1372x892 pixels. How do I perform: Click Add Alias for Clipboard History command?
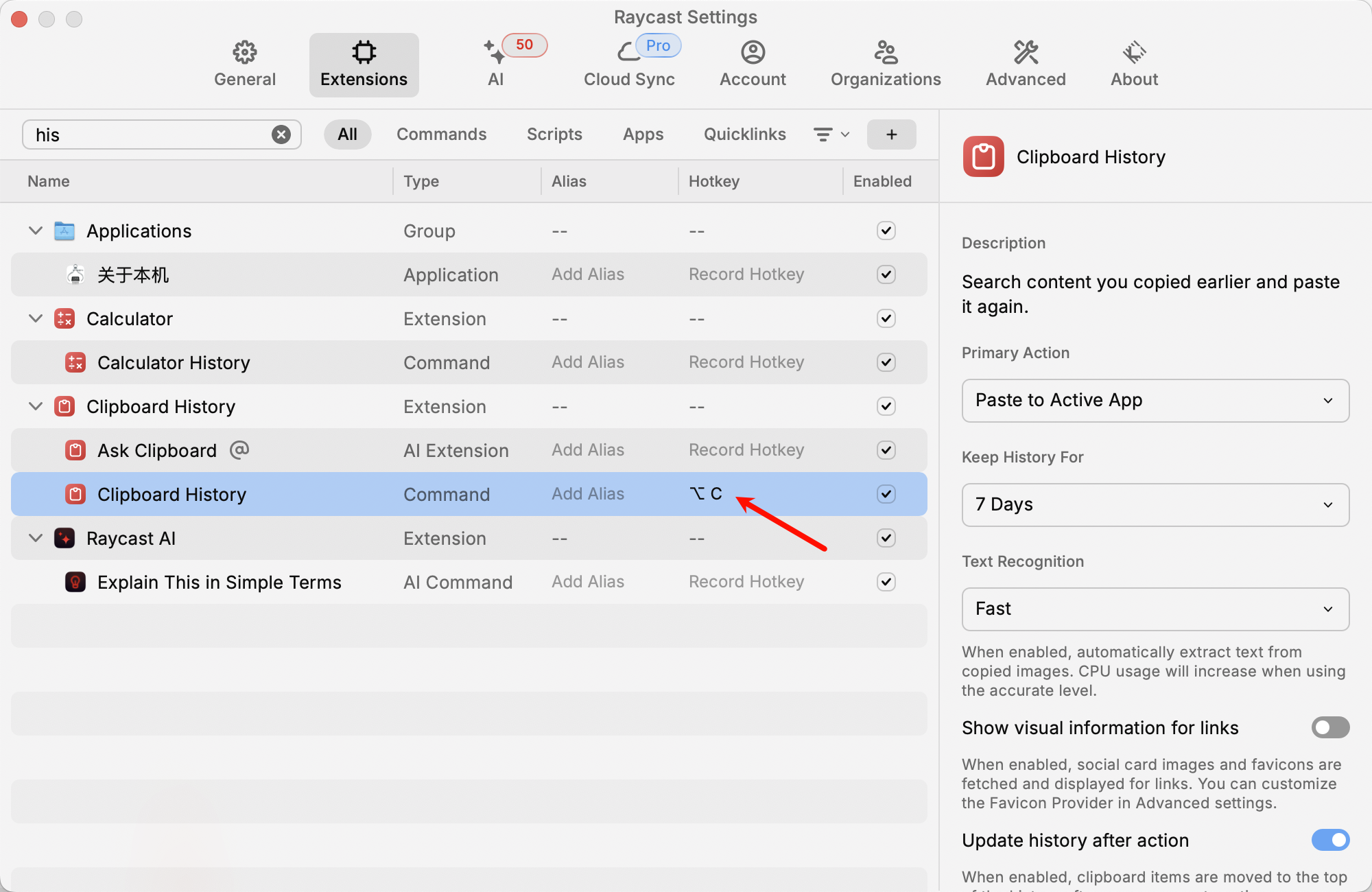tap(588, 494)
